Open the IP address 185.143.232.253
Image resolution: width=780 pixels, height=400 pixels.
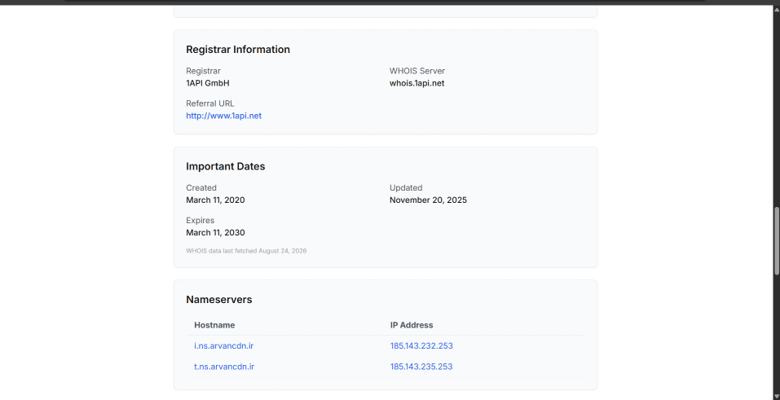coord(421,346)
